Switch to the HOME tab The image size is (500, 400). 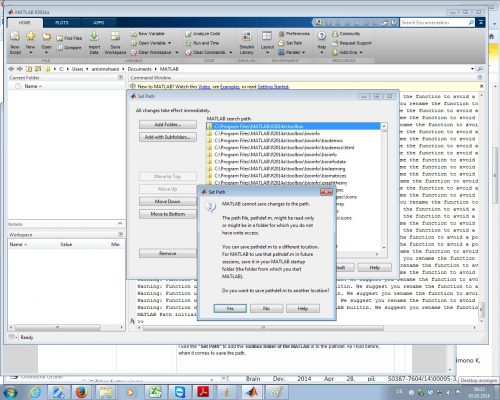pyautogui.click(x=25, y=23)
